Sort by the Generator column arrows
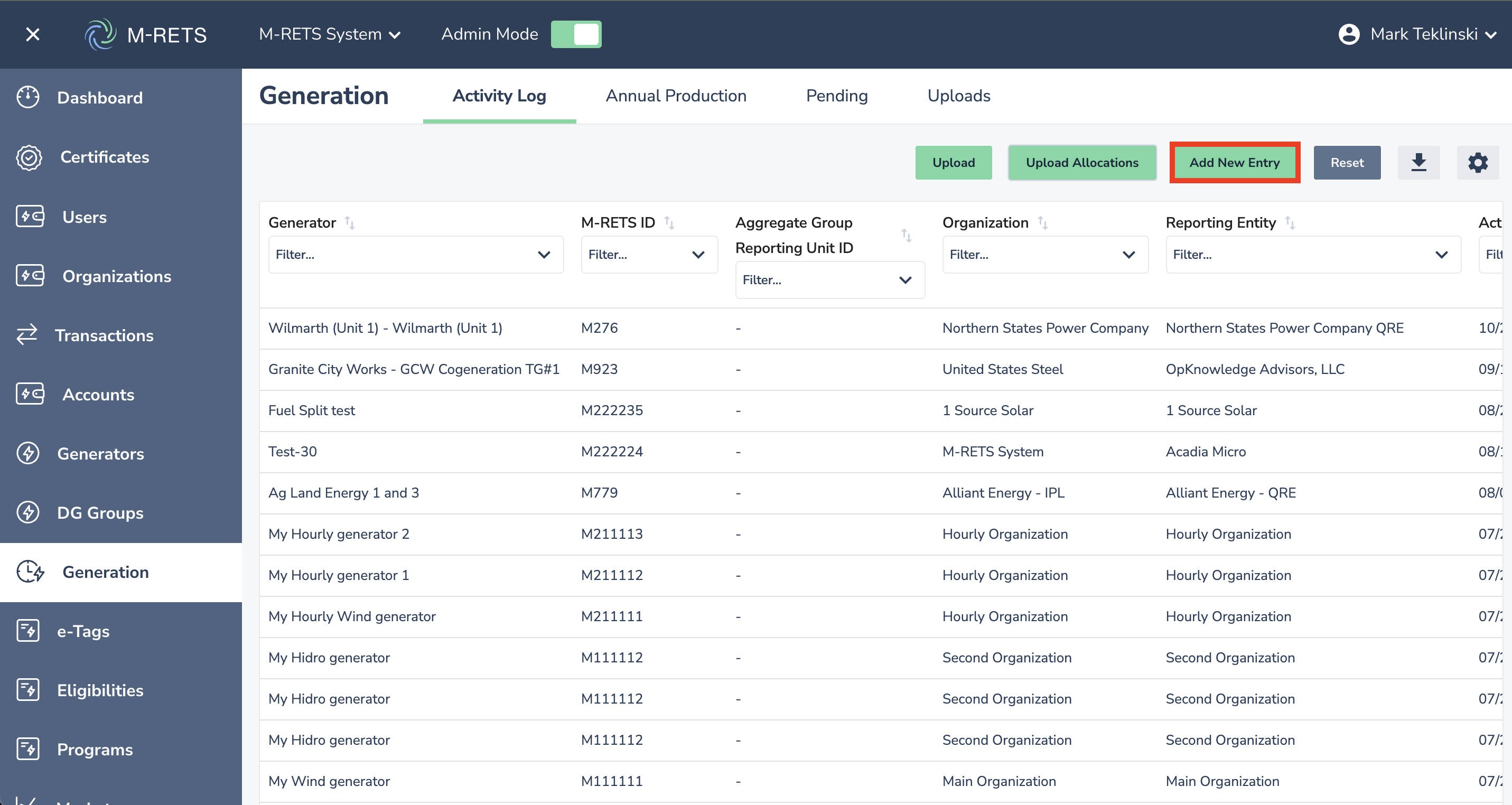The width and height of the screenshot is (1512, 805). (x=350, y=223)
